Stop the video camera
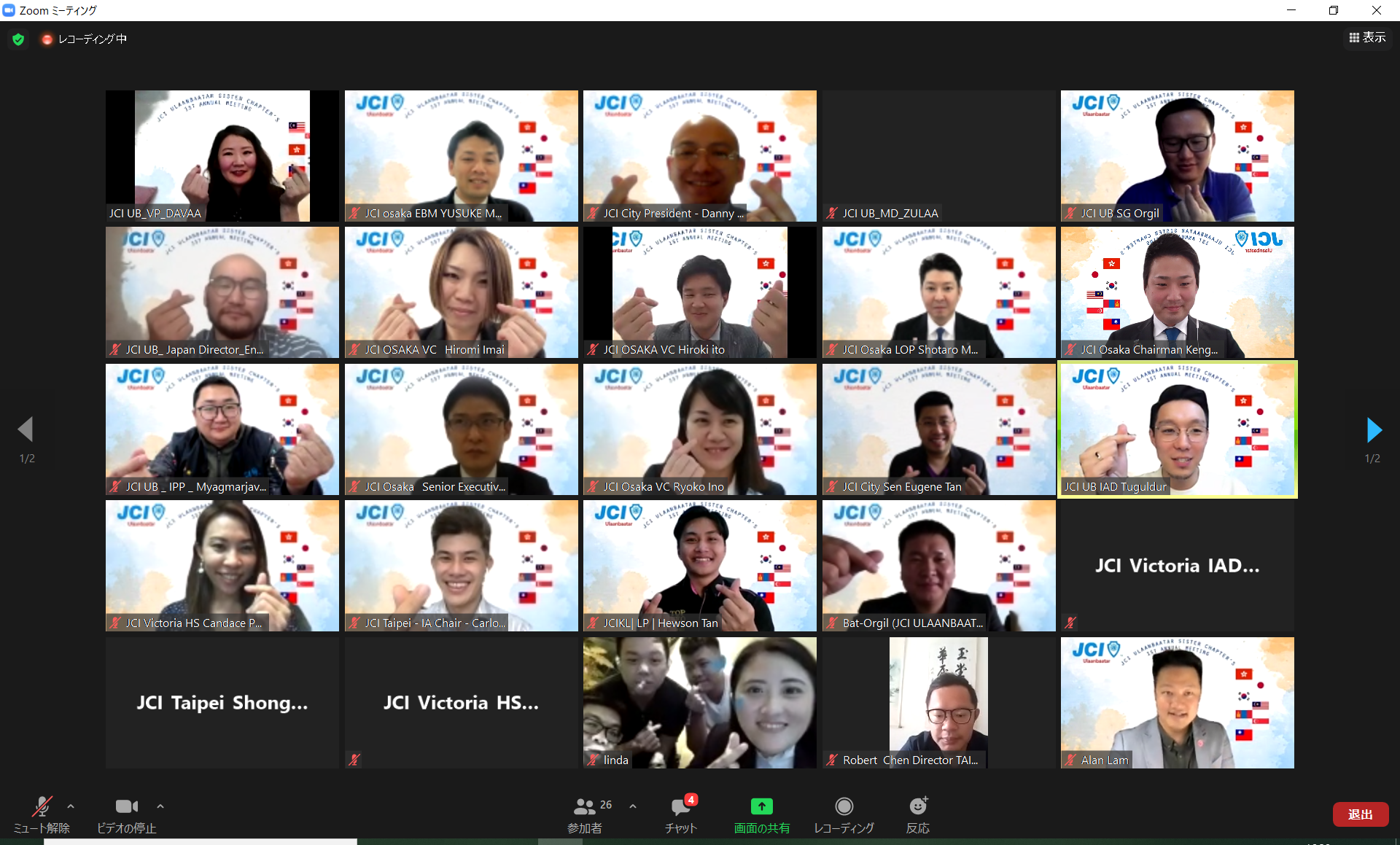Screen dimensions: 1400x845 126,806
